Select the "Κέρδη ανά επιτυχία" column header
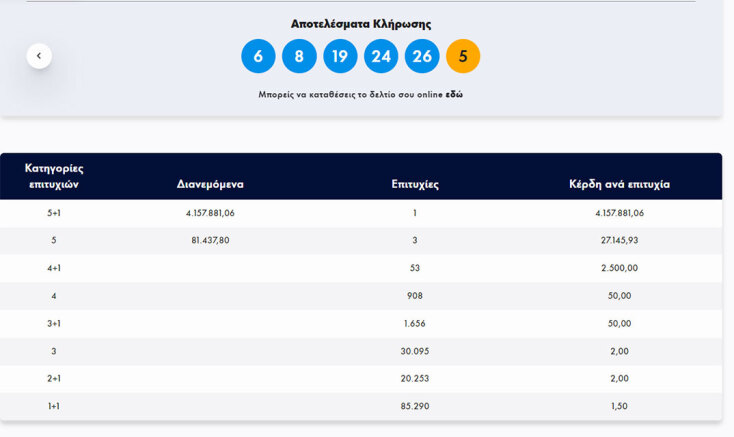This screenshot has width=734, height=437. (x=619, y=185)
